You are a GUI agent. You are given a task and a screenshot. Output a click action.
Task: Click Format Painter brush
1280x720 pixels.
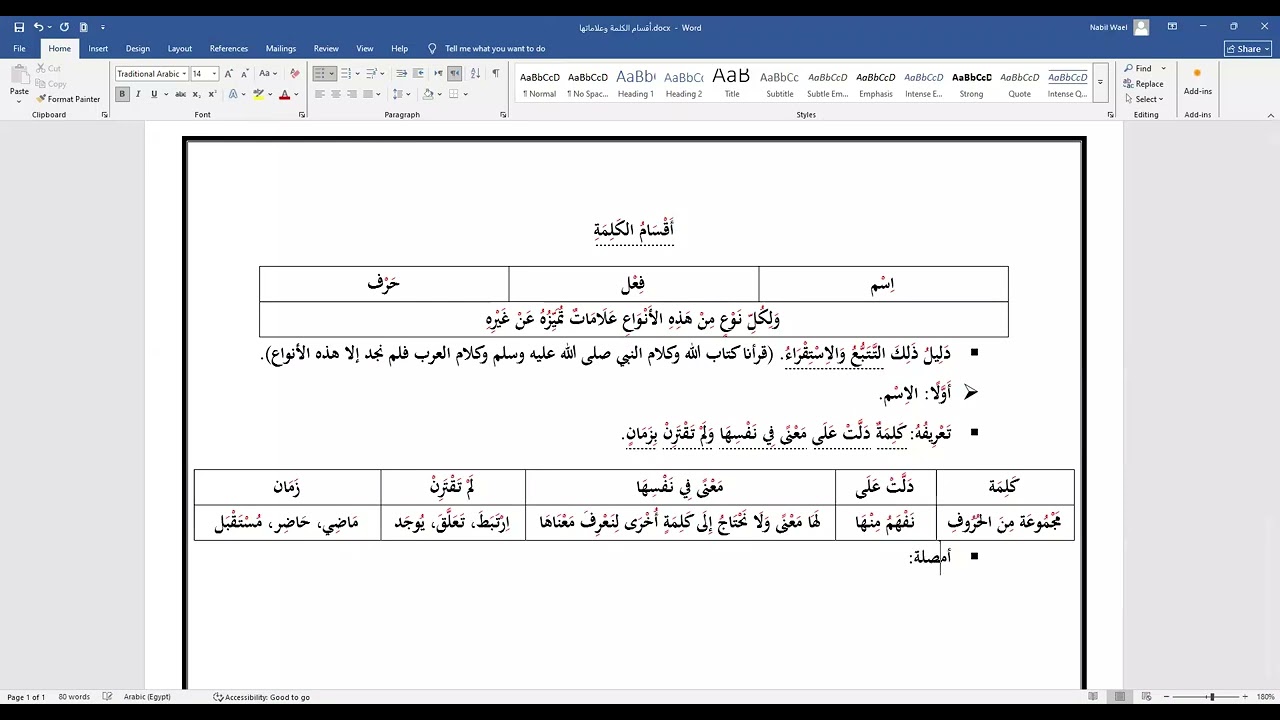point(68,99)
